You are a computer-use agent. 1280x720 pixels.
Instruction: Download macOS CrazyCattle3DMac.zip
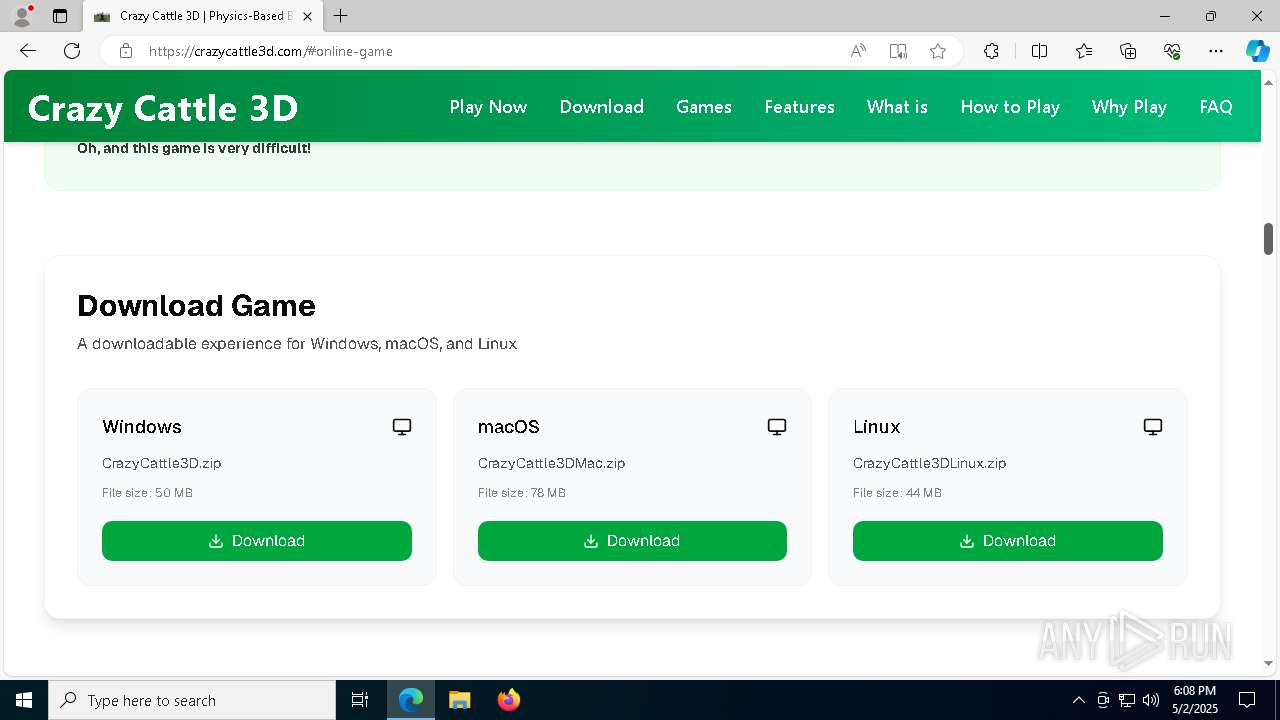(632, 541)
